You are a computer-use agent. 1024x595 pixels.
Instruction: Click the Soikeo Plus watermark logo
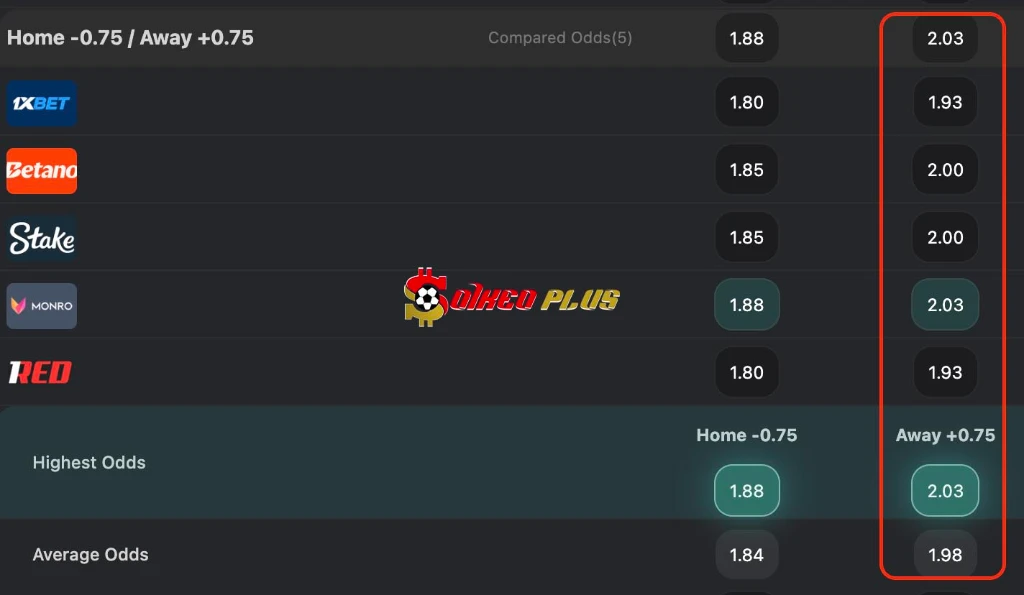pyautogui.click(x=511, y=297)
